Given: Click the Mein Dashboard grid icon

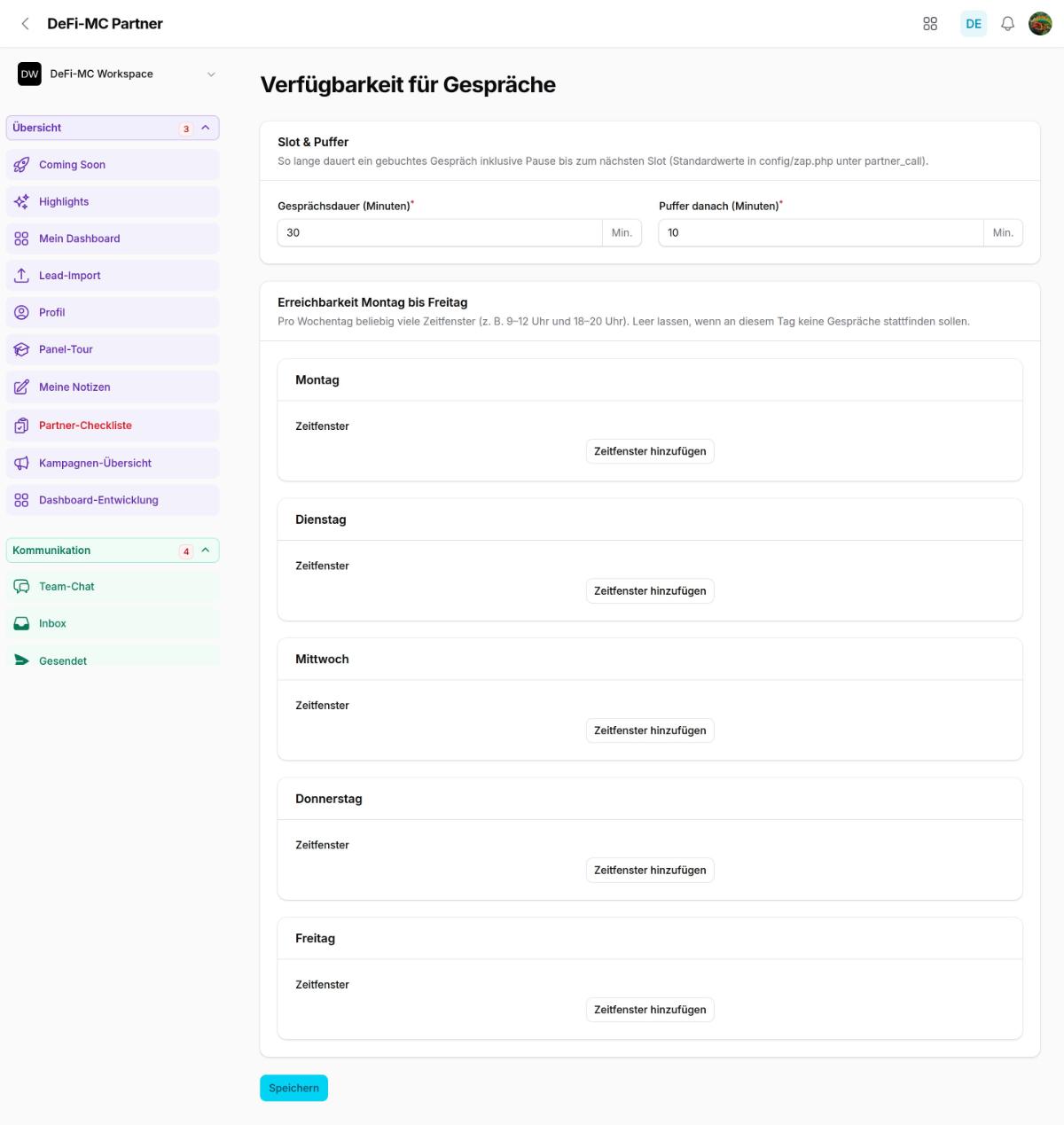Looking at the screenshot, I should point(22,238).
